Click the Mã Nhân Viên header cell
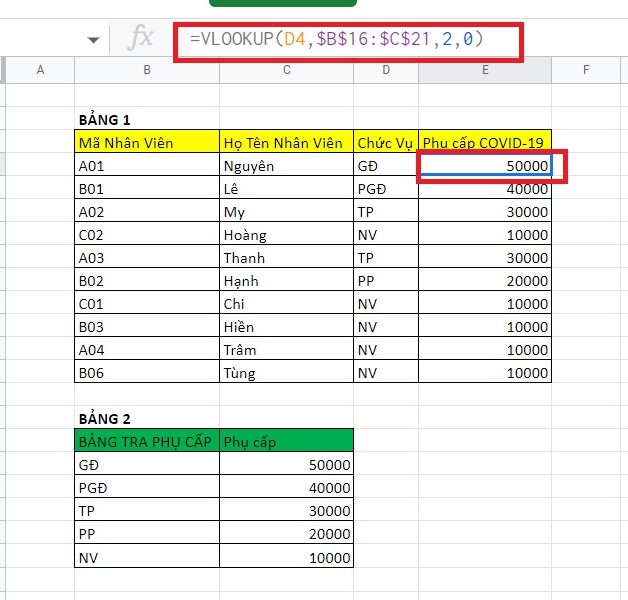The width and height of the screenshot is (628, 600). tap(147, 141)
